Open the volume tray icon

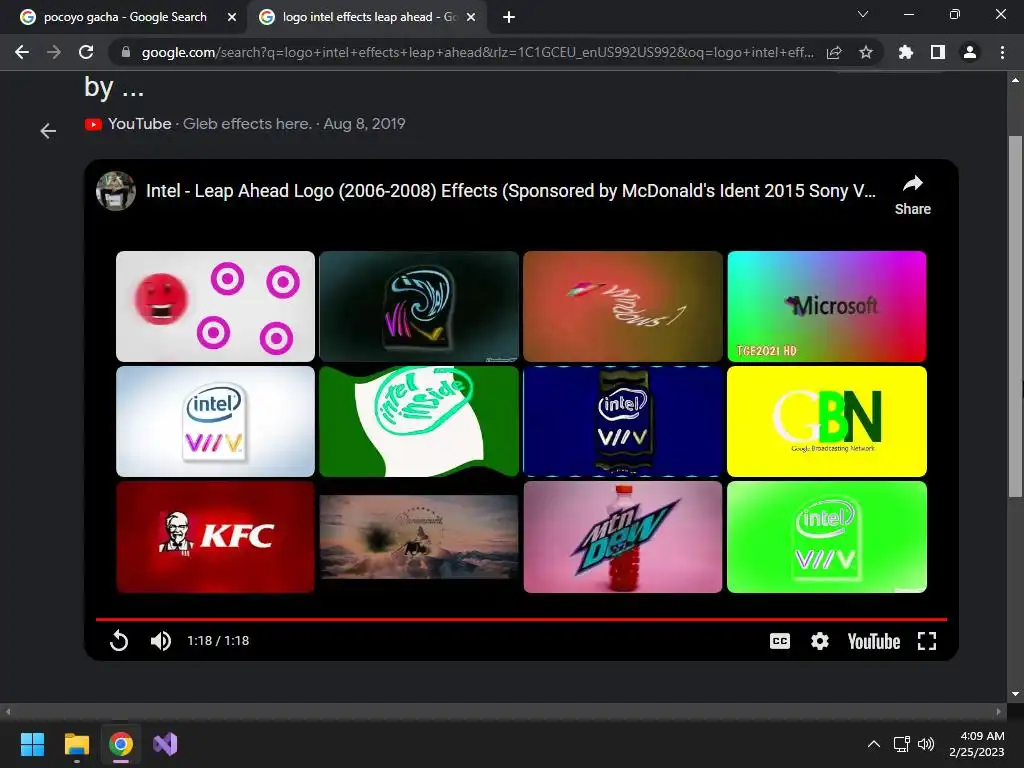pos(926,744)
